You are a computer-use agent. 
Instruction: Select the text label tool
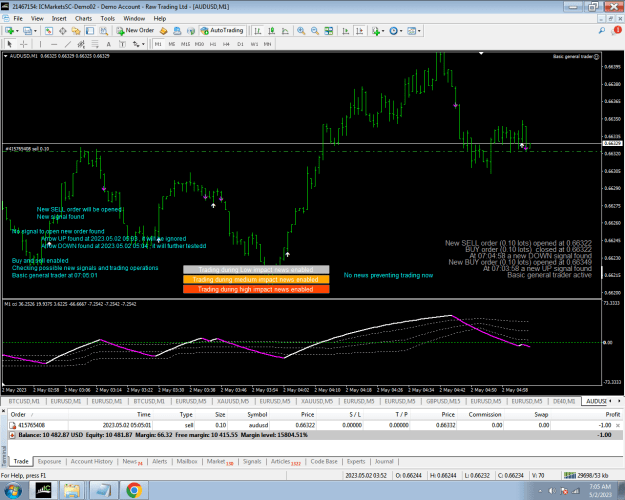coord(122,44)
